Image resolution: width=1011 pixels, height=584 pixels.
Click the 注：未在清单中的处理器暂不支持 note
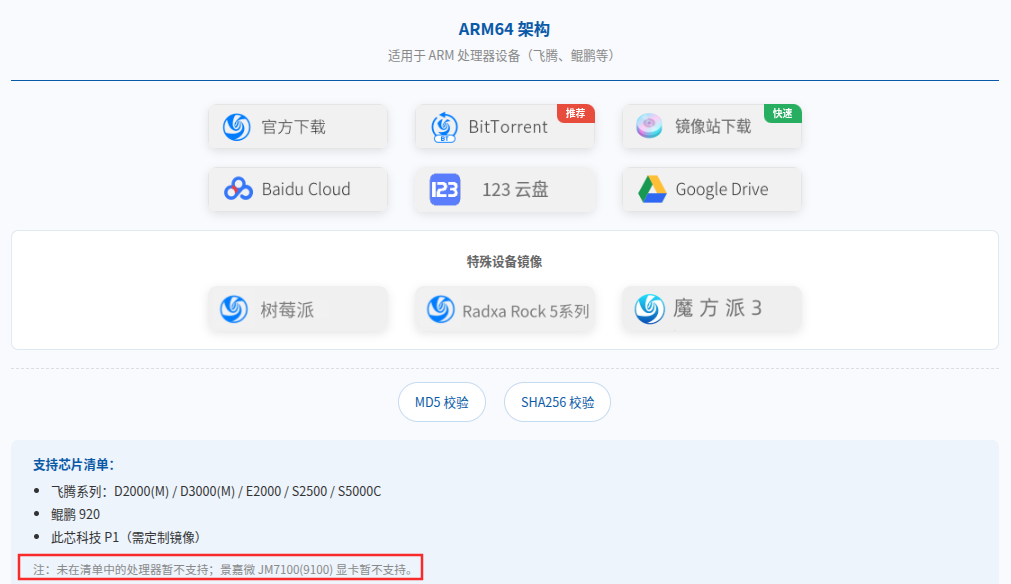click(x=224, y=570)
